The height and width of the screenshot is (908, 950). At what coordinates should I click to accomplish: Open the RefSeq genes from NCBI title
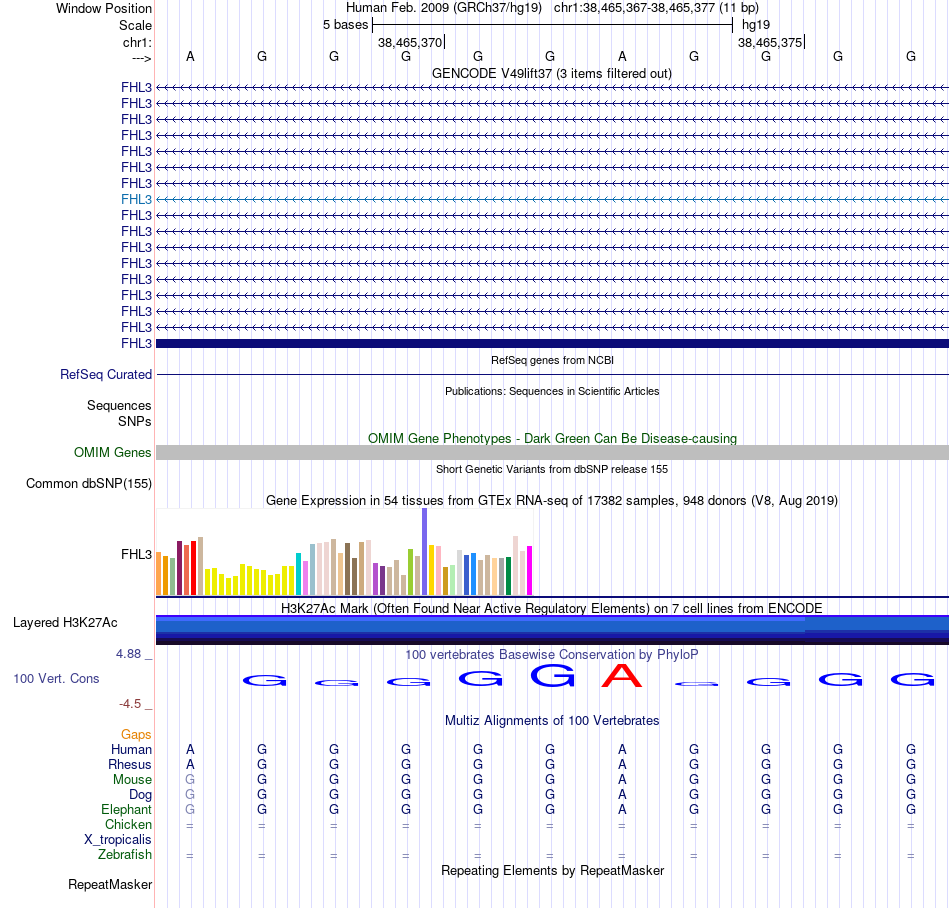point(552,360)
